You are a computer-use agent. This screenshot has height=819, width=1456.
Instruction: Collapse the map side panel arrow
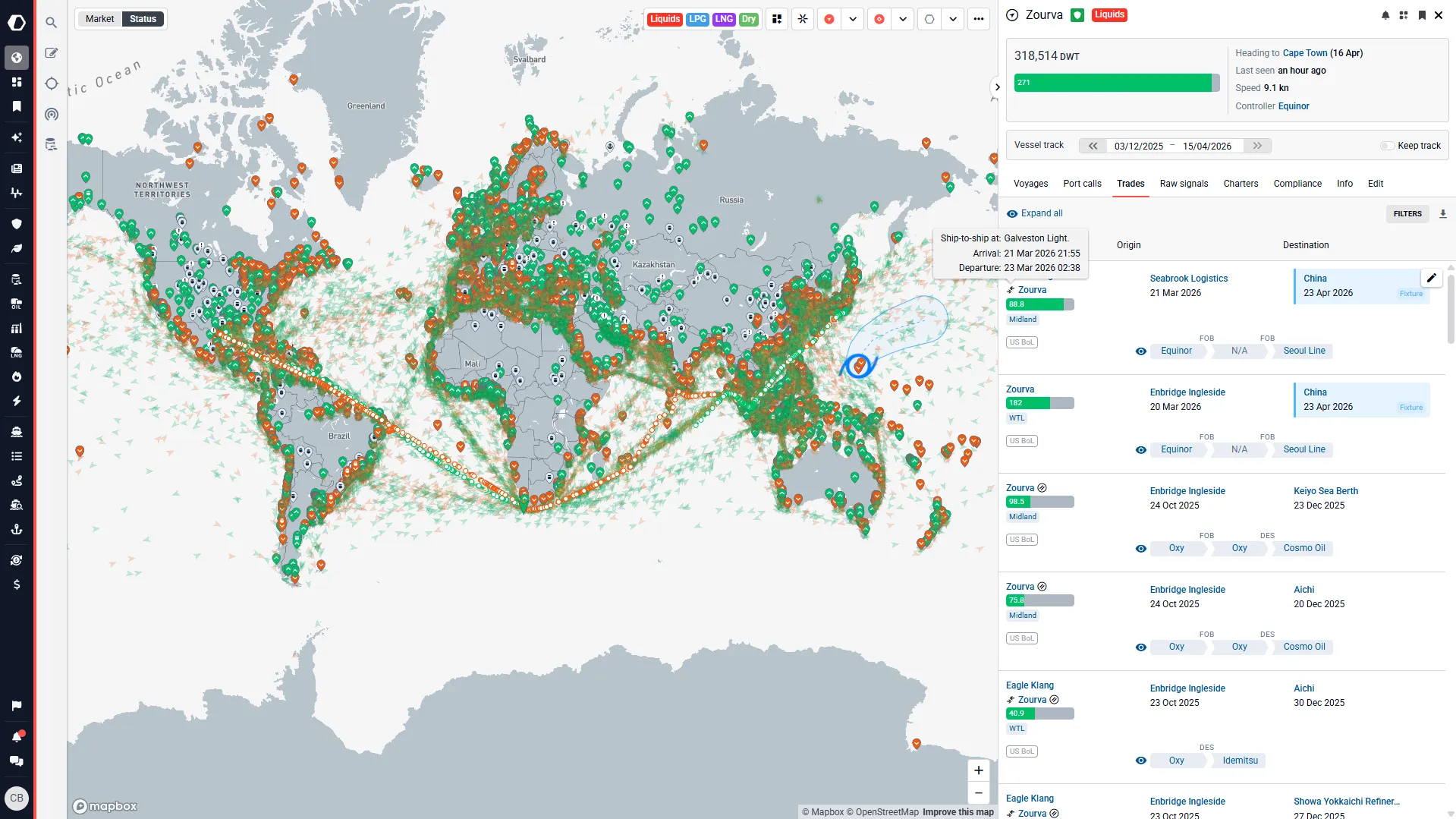[997, 87]
